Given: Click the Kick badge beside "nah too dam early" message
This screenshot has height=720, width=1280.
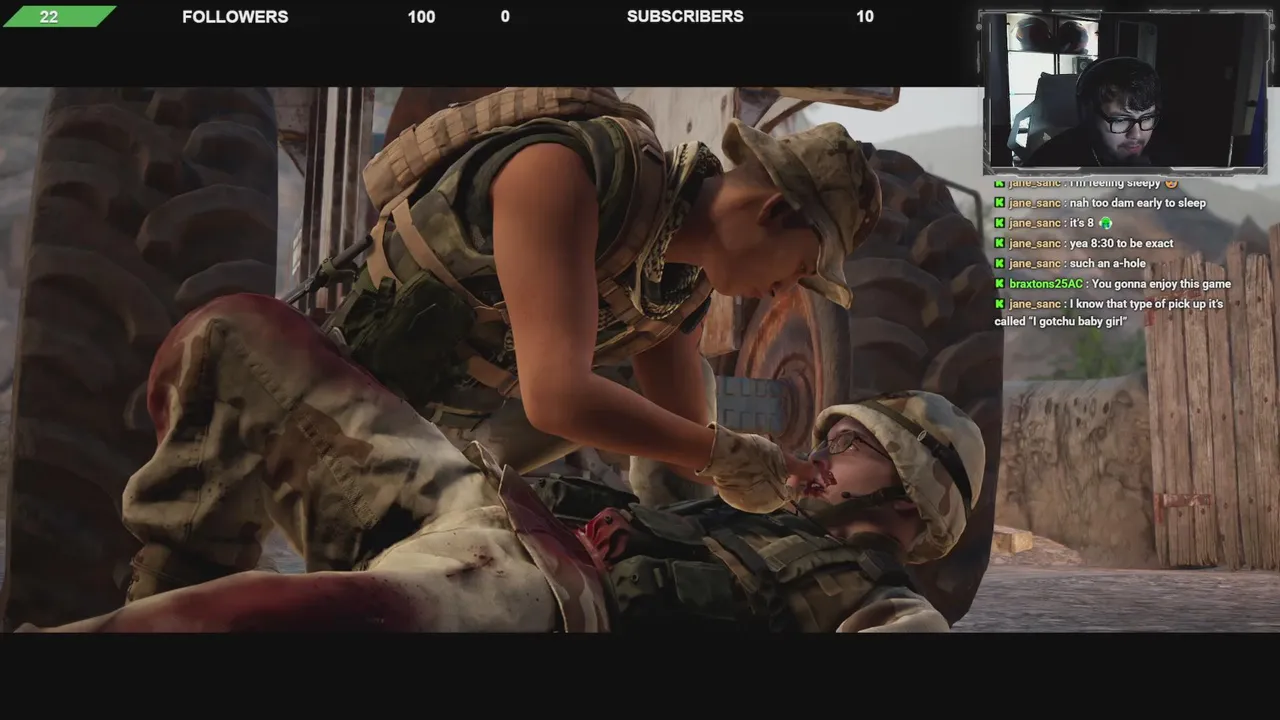Looking at the screenshot, I should pyautogui.click(x=999, y=203).
